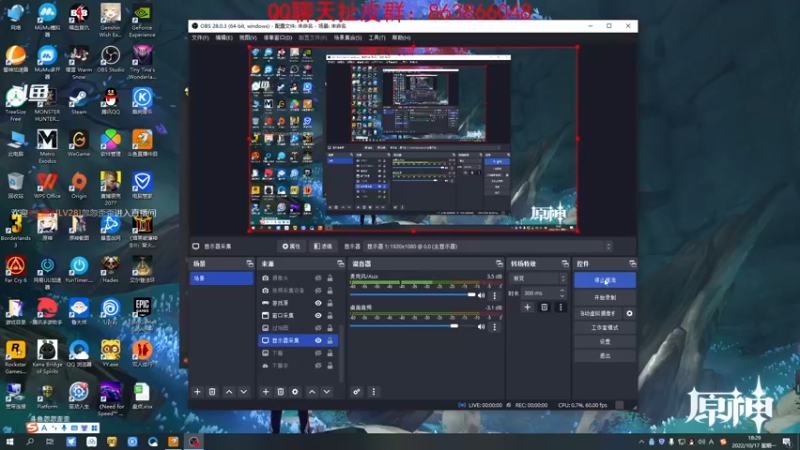Add a transition with plus icon in 转场特效 panel
Viewport: 800px width, 450px height.
click(528, 307)
